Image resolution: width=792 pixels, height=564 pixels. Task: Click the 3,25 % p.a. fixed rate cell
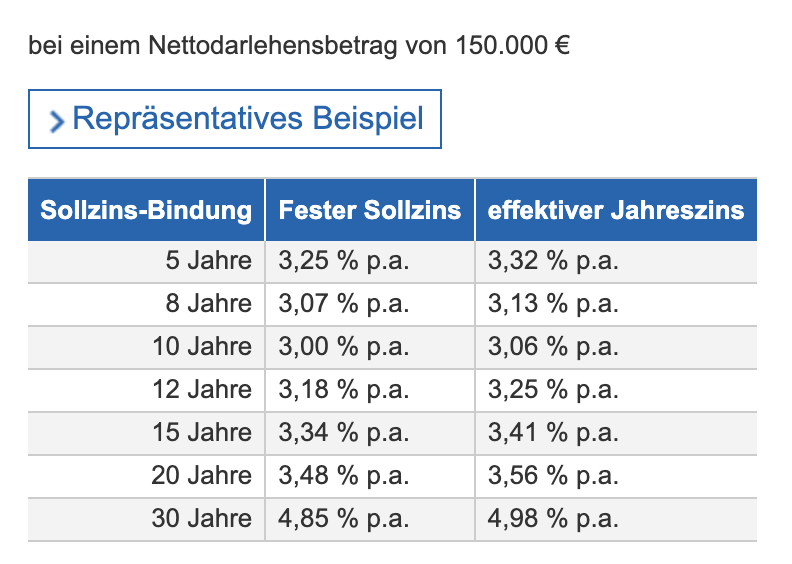[x=345, y=262]
